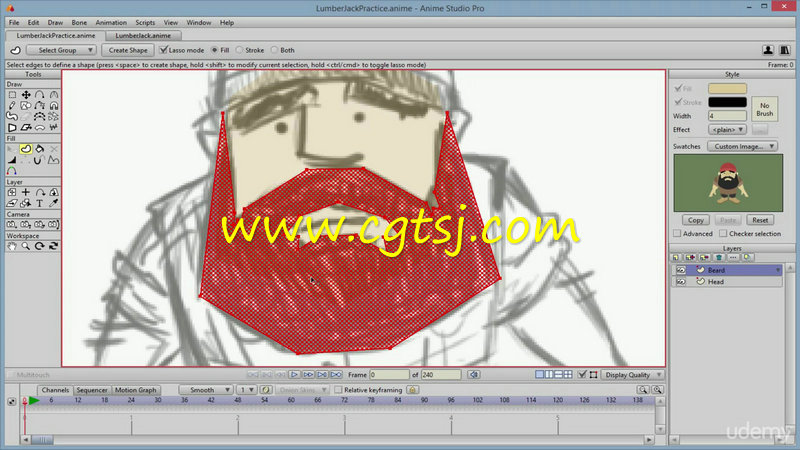Select the Rotate Workspace tool

coord(39,246)
